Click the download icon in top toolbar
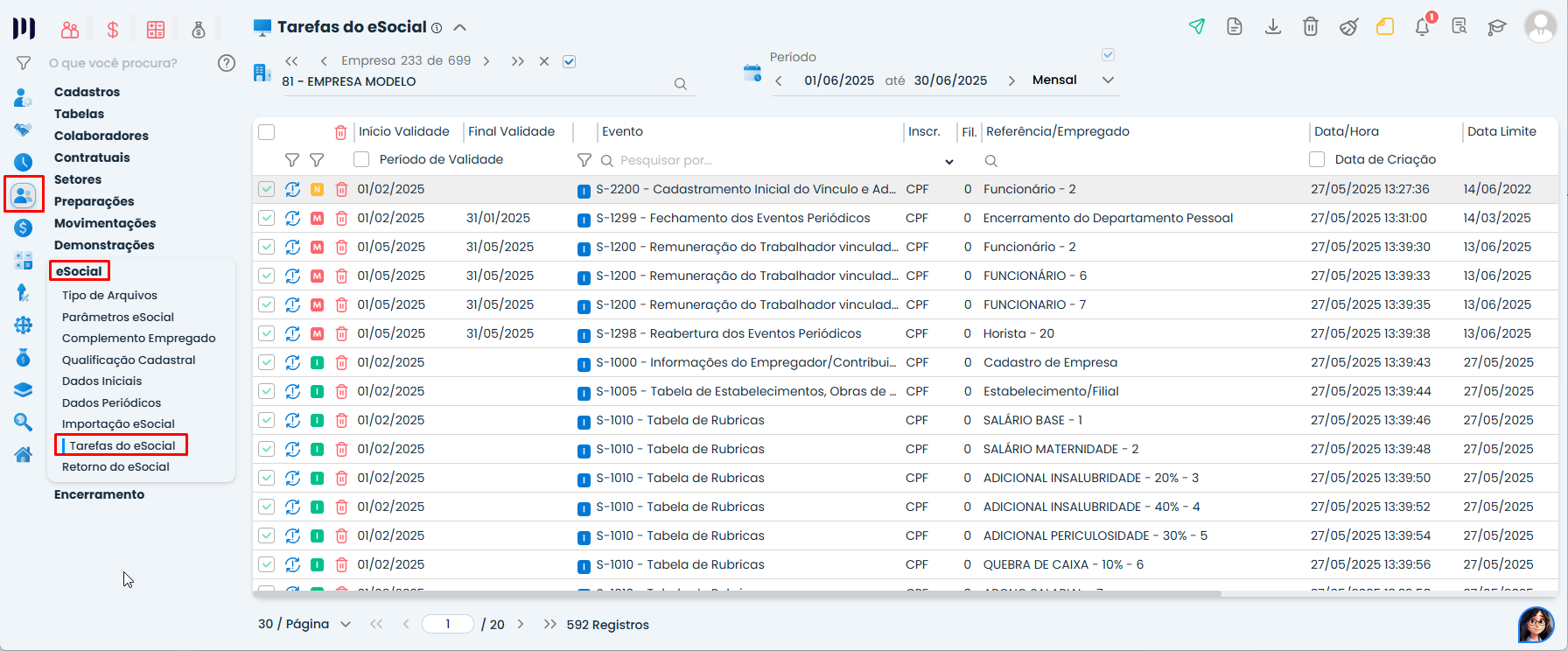This screenshot has width=1568, height=651. (1273, 26)
